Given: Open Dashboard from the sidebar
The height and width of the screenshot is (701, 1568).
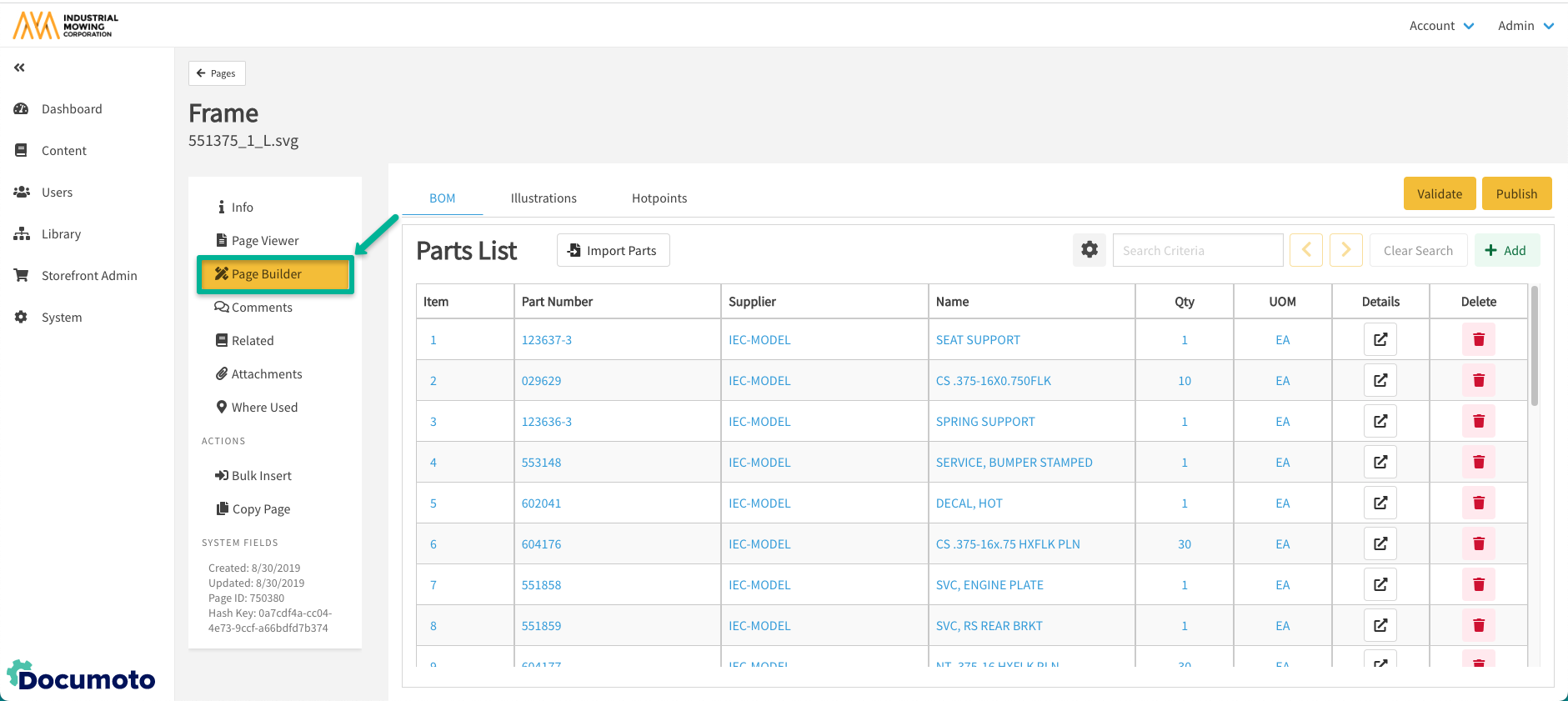Looking at the screenshot, I should click(x=72, y=109).
